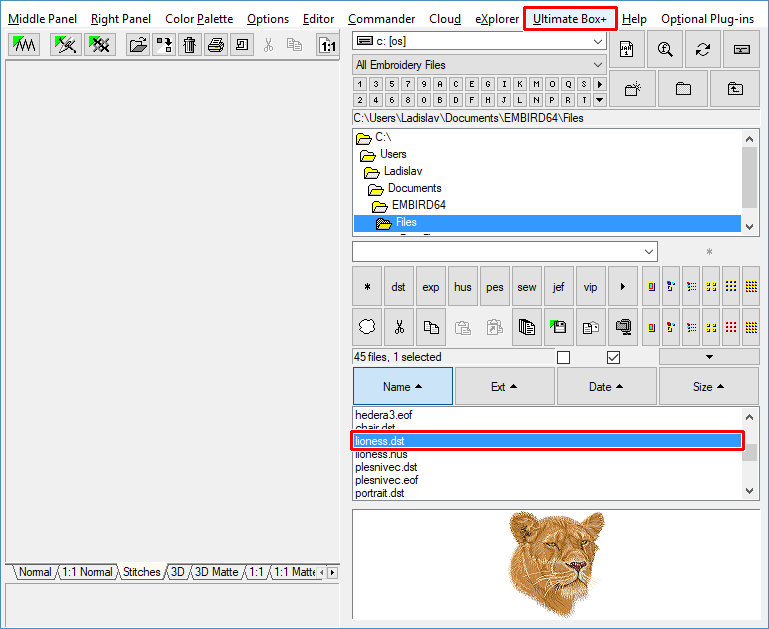This screenshot has width=769, height=629.
Task: Click the 1:1 zoom toolbar icon
Action: click(327, 45)
